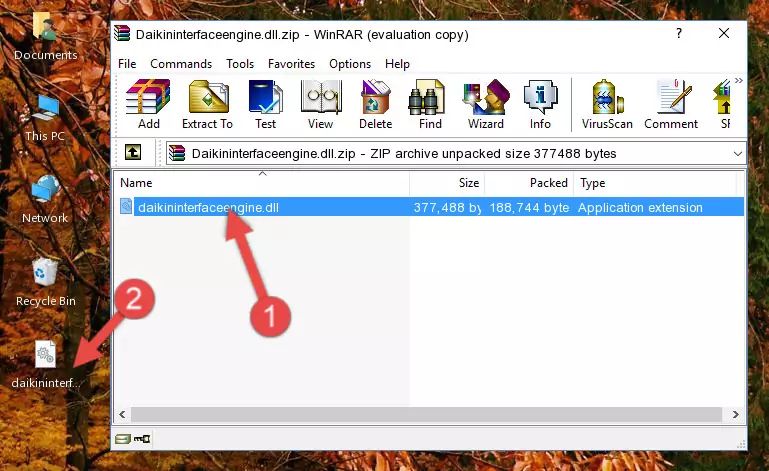Click horizontal scrollbar left arrow

coord(123,414)
